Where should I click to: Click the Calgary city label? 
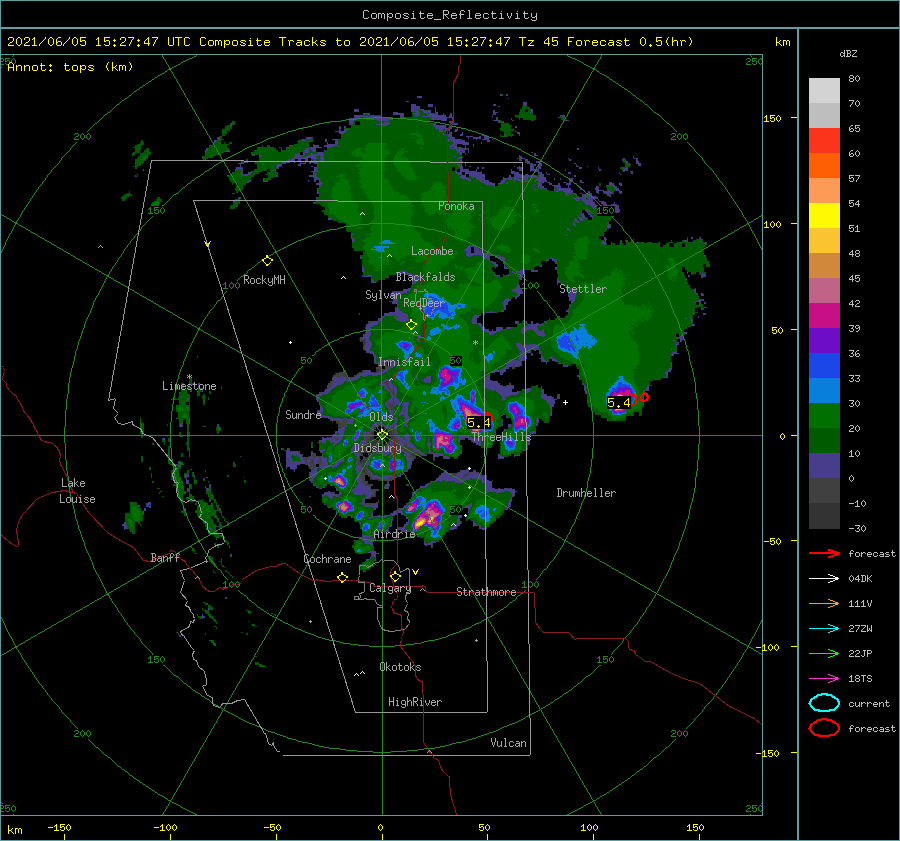[x=390, y=588]
